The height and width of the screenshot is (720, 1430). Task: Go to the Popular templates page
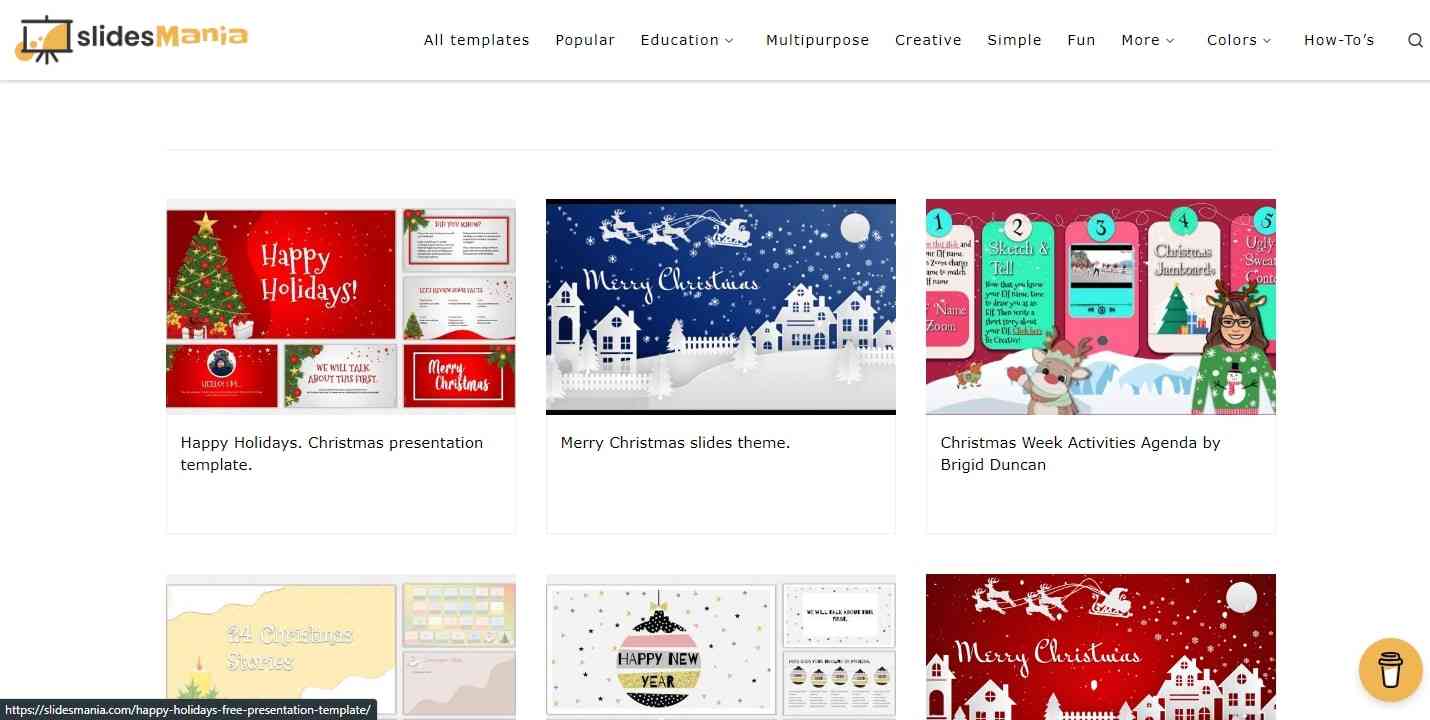[x=585, y=40]
